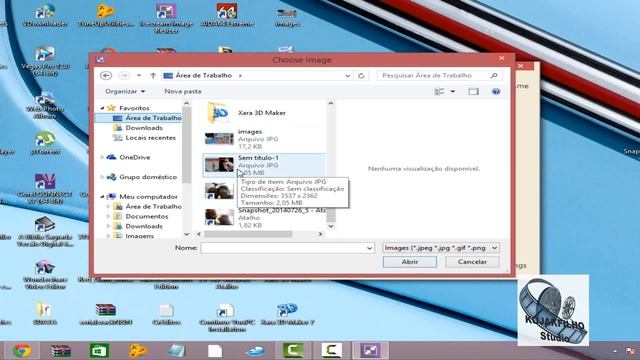Select Downloads under Favoritos
Image resolution: width=640 pixels, height=360 pixels.
click(x=144, y=128)
